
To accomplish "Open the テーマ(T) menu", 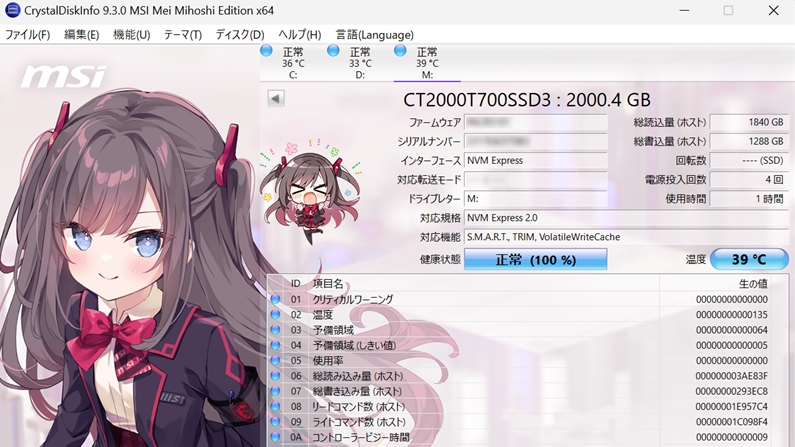I will 183,35.
